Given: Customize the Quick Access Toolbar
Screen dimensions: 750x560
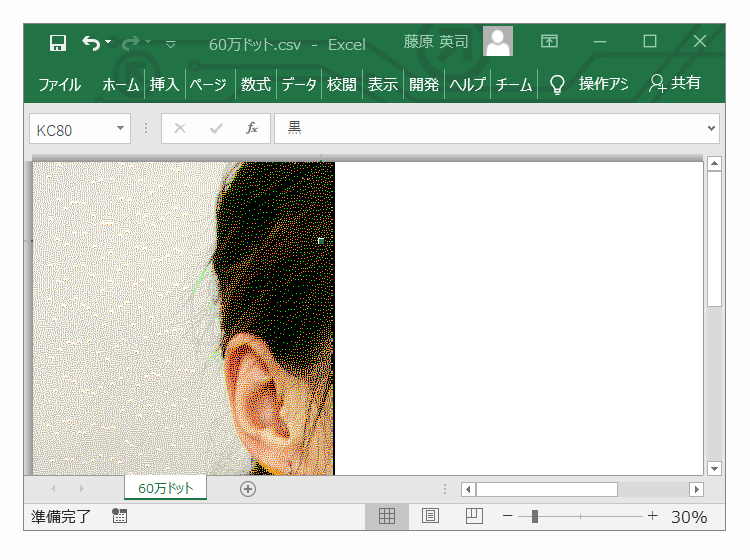Looking at the screenshot, I should [x=170, y=44].
